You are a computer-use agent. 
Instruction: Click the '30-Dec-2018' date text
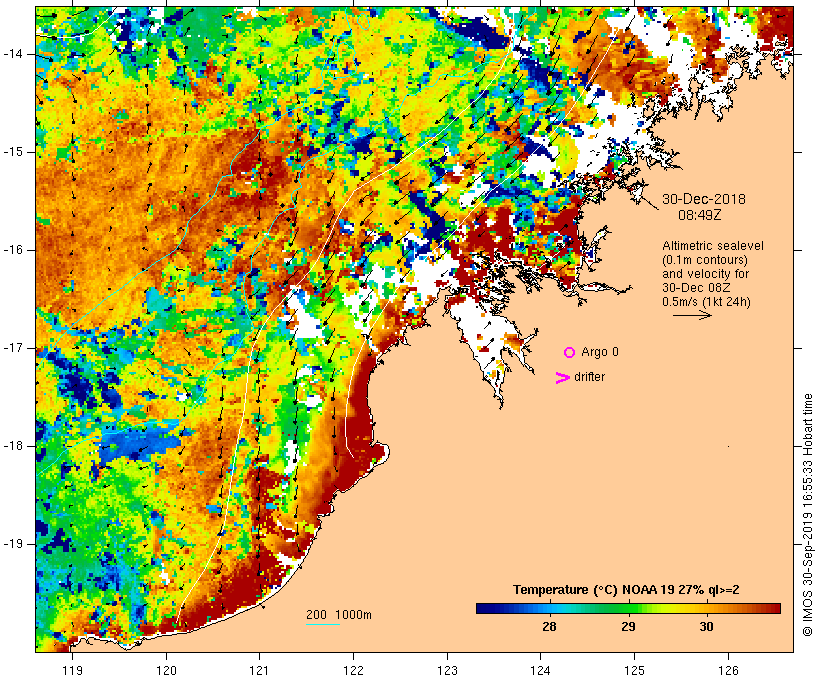[x=704, y=199]
